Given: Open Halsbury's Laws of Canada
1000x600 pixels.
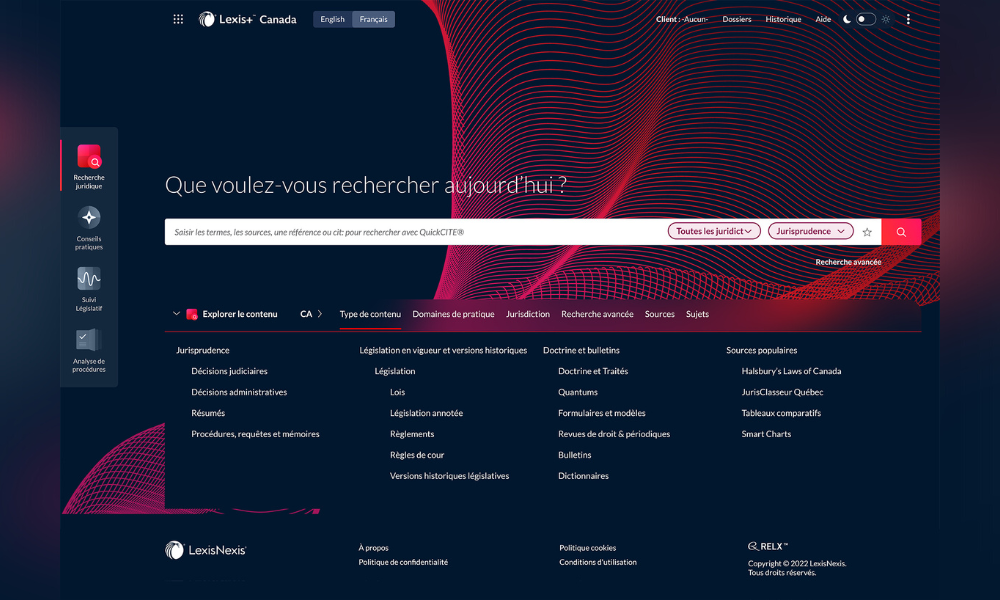Looking at the screenshot, I should tap(791, 371).
